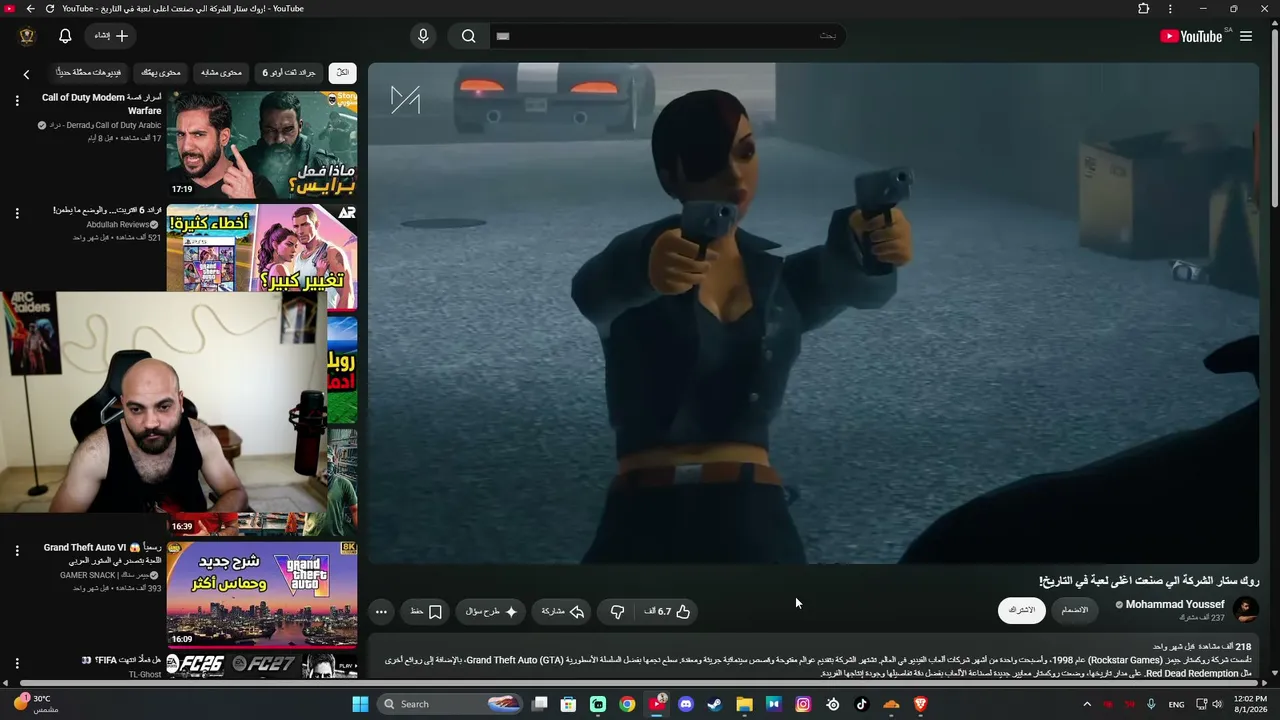
Task: Open the account avatar menu
Action: coord(27,36)
